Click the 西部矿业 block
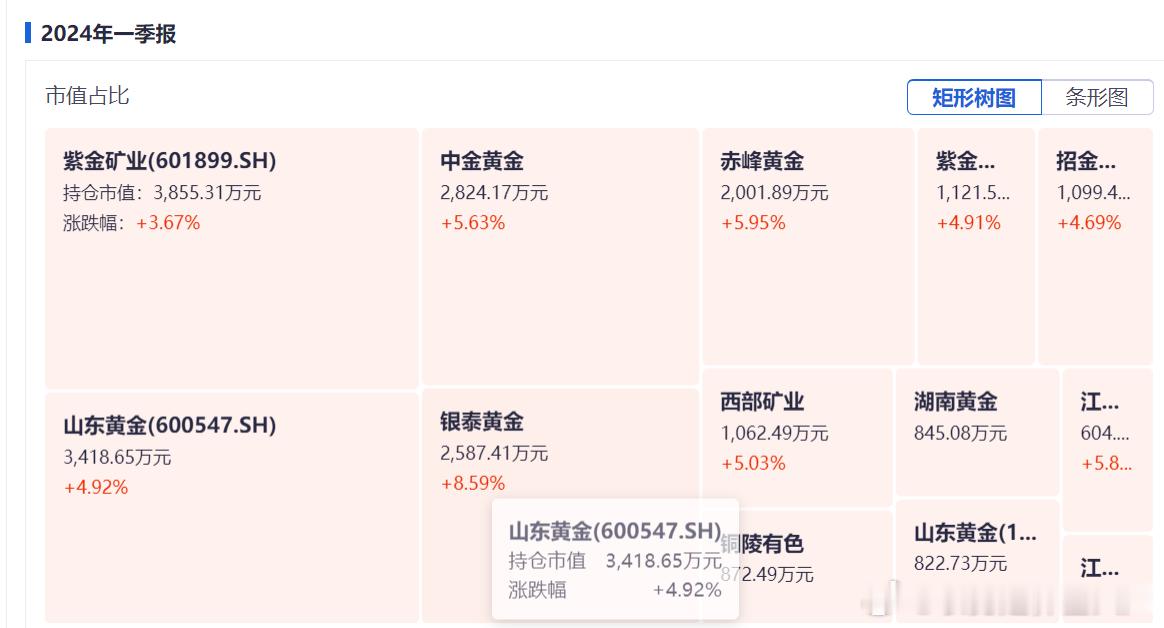1164x628 pixels. 797,436
